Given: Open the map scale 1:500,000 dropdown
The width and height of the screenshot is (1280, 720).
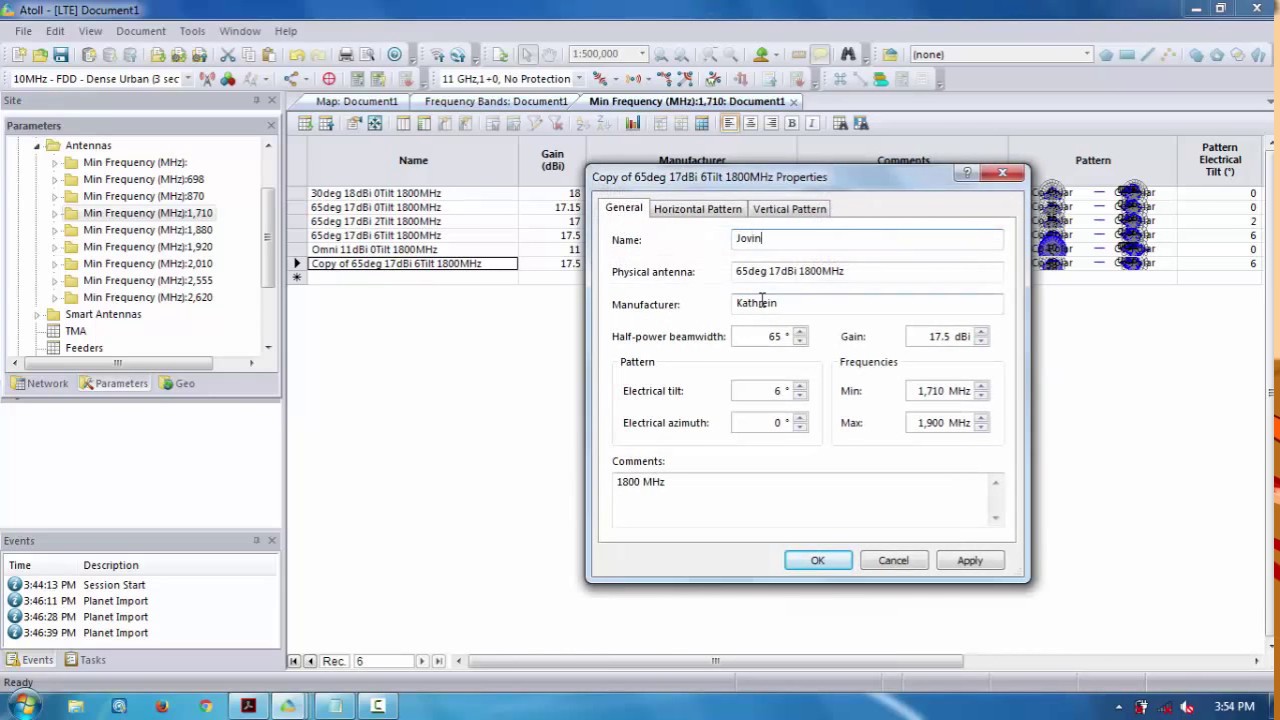Looking at the screenshot, I should 643,54.
